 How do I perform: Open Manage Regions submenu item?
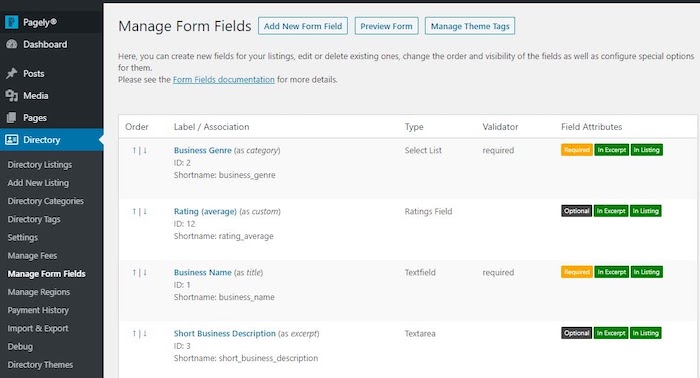click(39, 292)
